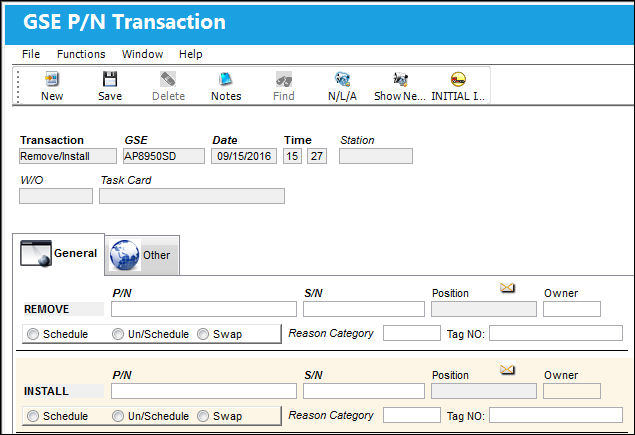This screenshot has height=435, width=635.
Task: Click the Station label
Action: tap(357, 140)
